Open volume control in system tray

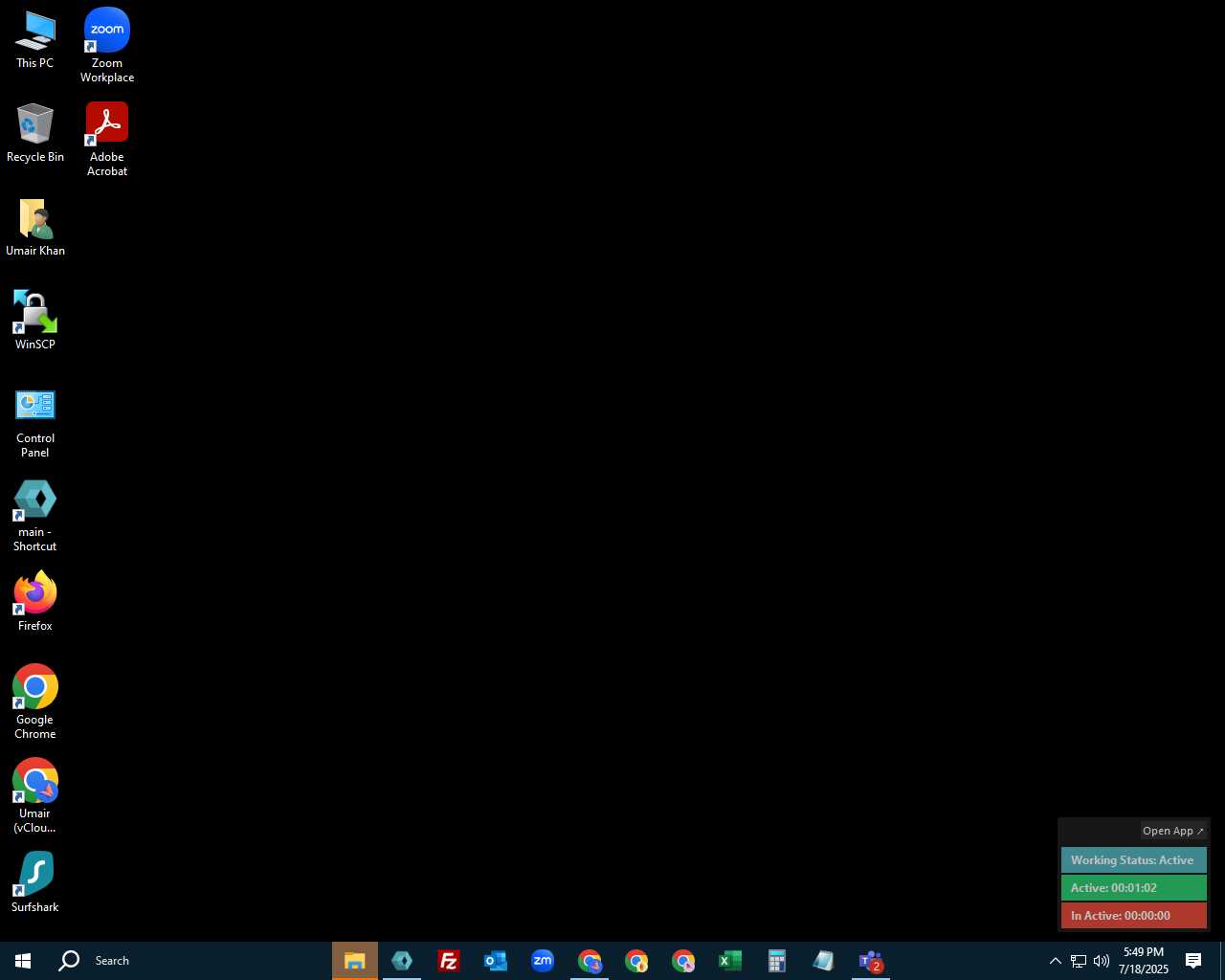point(1101,961)
